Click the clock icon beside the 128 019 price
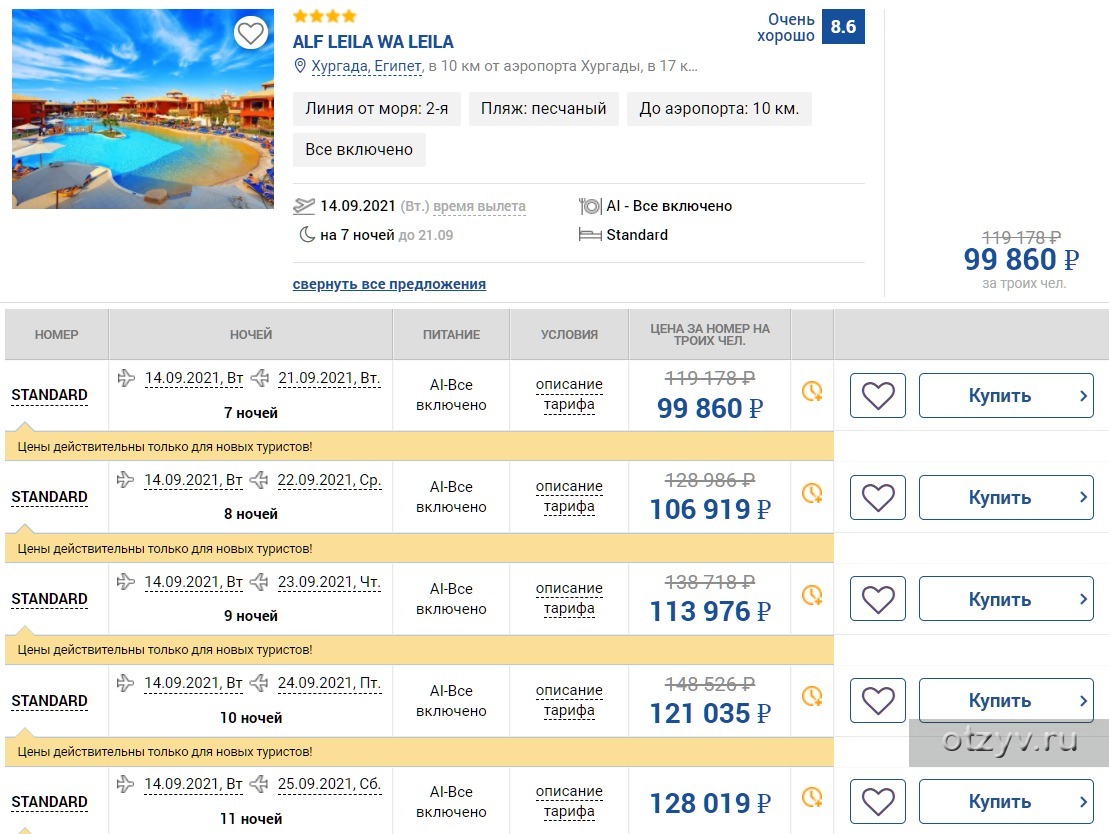Screen dimensions: 1109x834 click(x=812, y=798)
